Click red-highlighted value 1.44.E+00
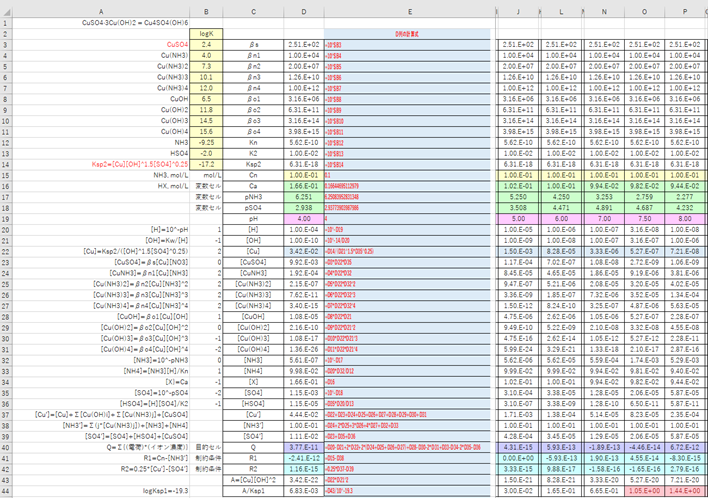708x498 pixels. pyautogui.click(x=685, y=491)
